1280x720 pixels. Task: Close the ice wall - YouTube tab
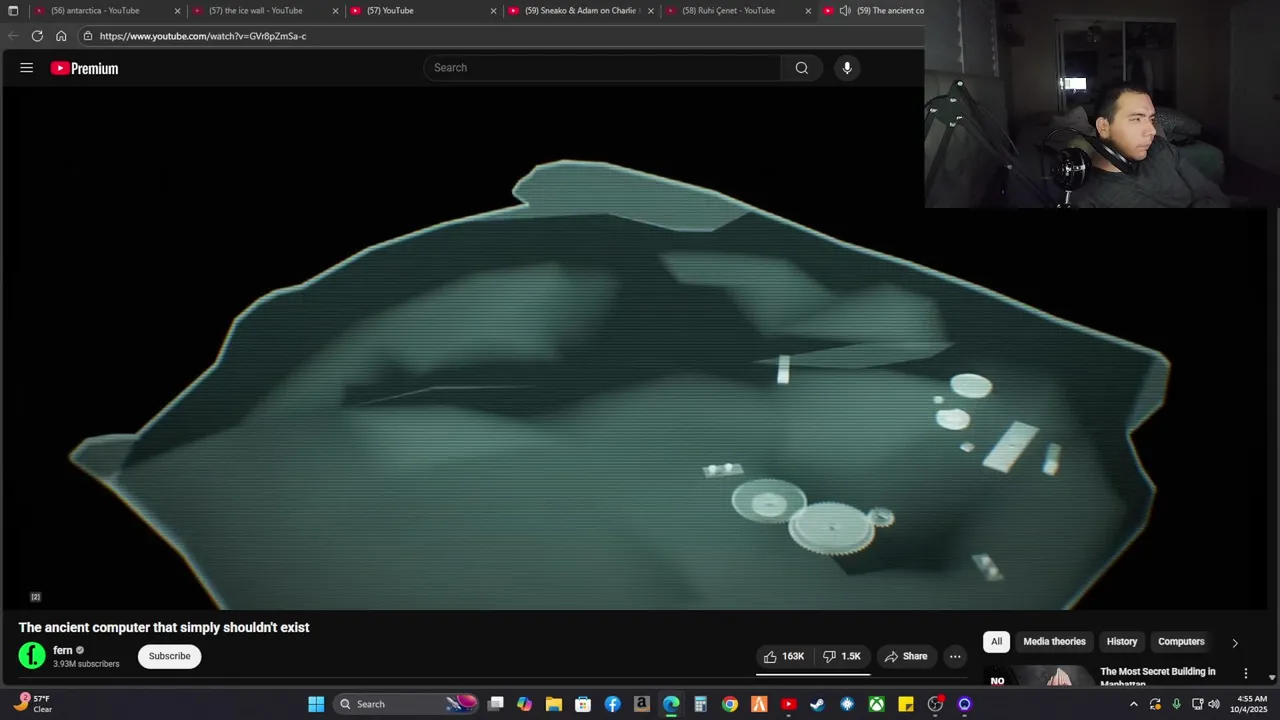336,11
